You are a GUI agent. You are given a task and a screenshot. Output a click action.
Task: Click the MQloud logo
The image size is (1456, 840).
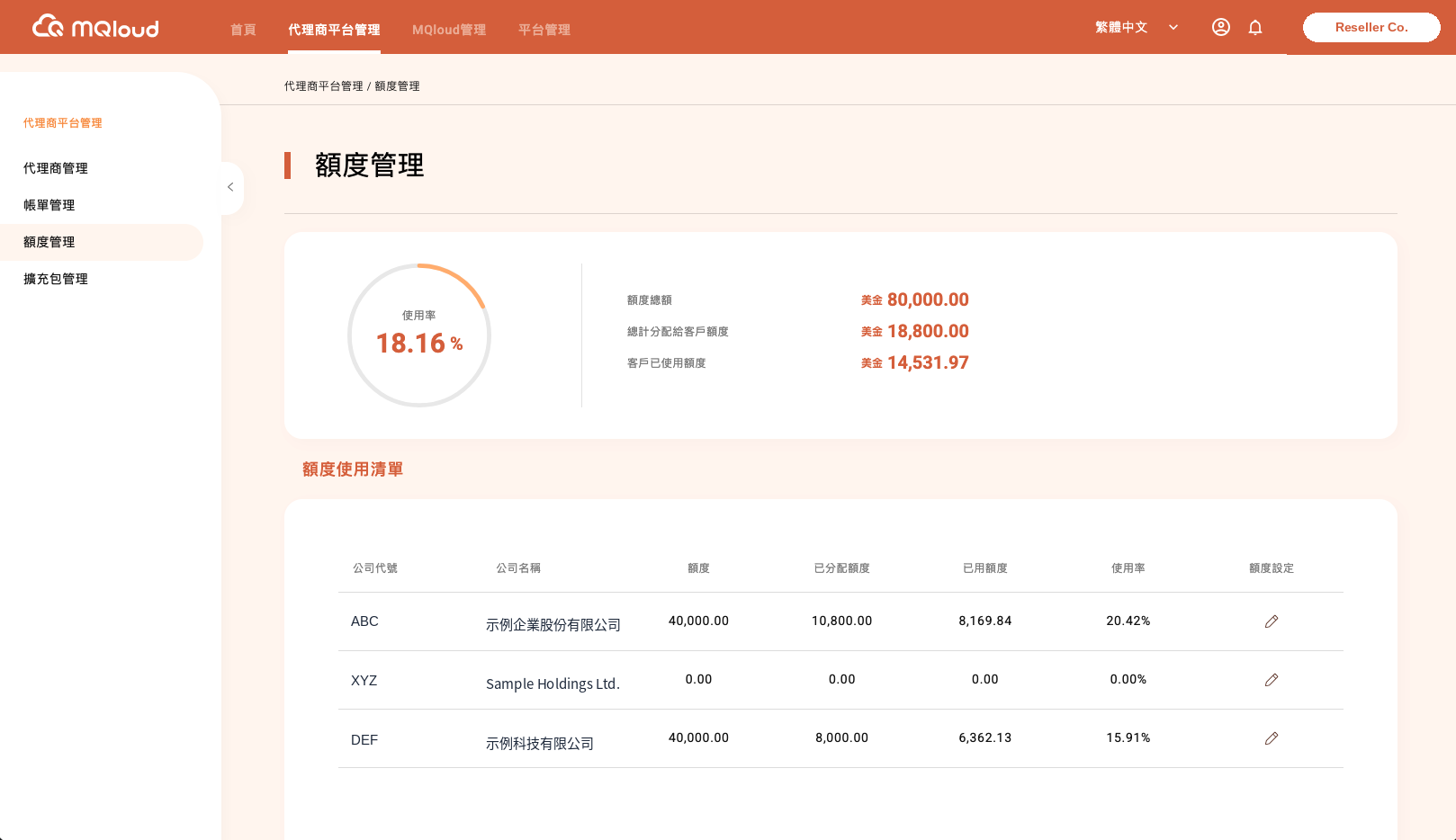95,27
